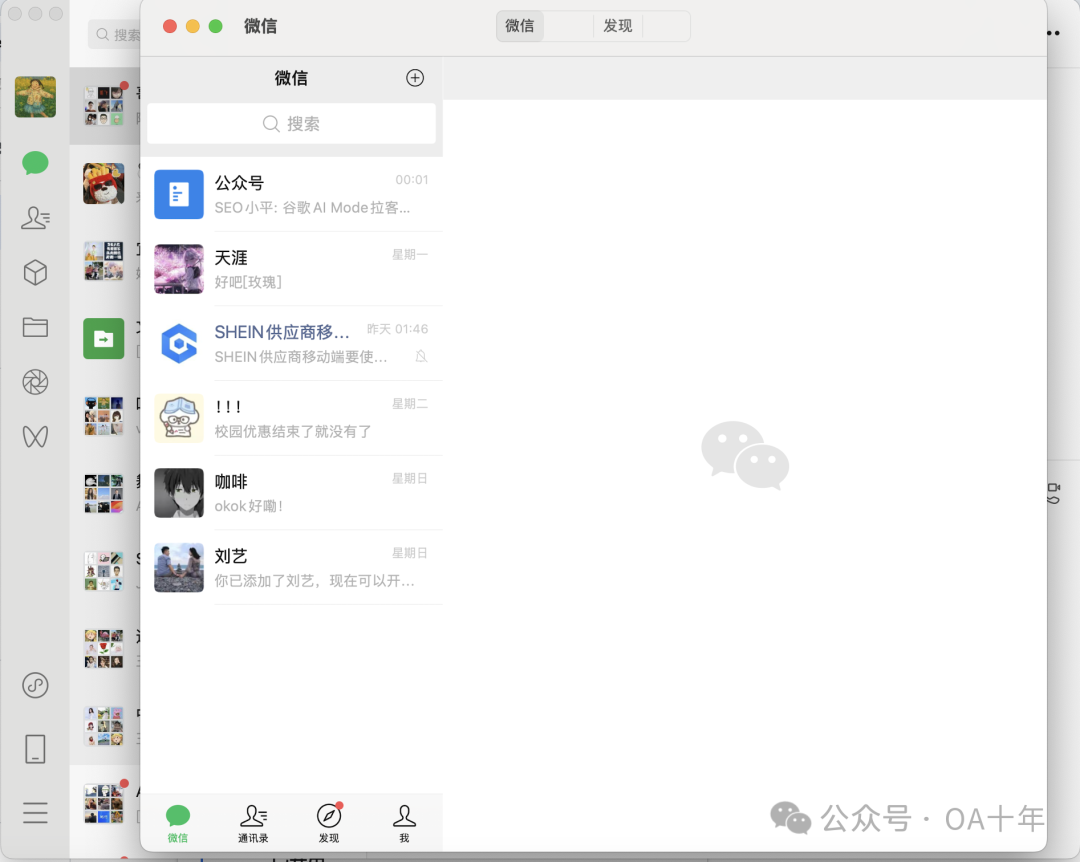Click the green chat bubble icon in sidebar

35,163
